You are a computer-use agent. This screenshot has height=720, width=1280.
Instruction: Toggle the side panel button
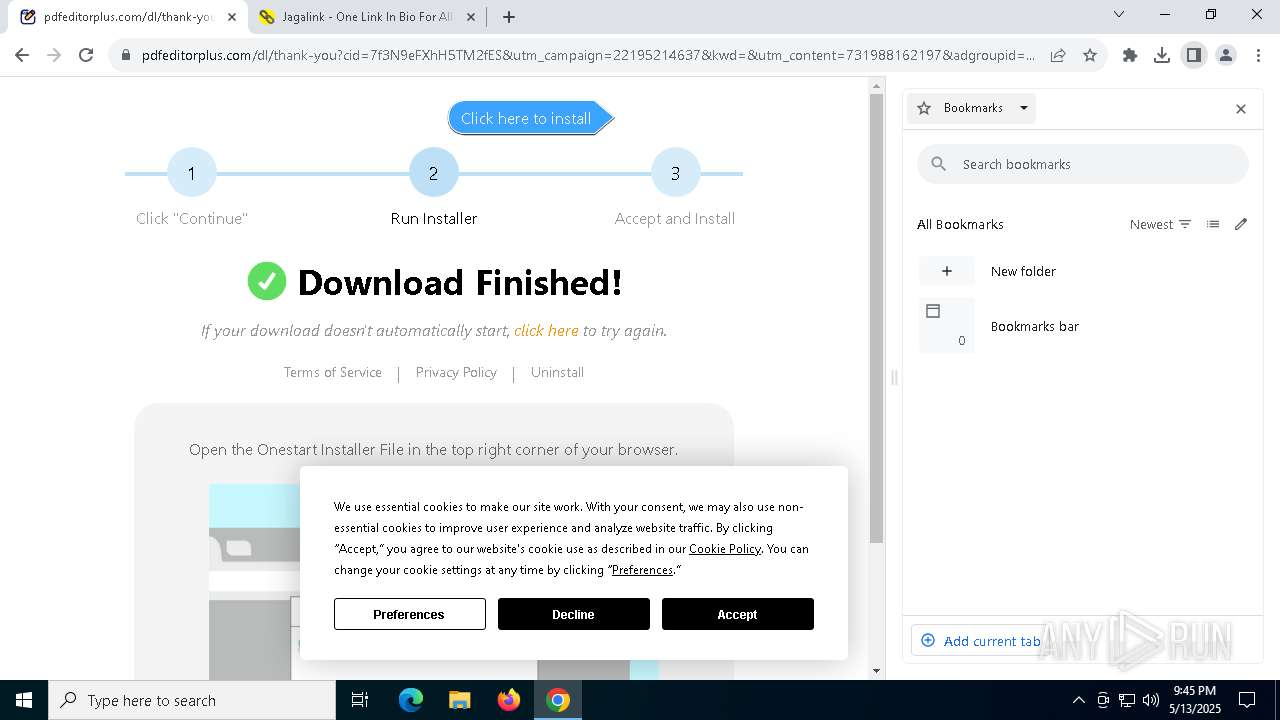(1194, 55)
